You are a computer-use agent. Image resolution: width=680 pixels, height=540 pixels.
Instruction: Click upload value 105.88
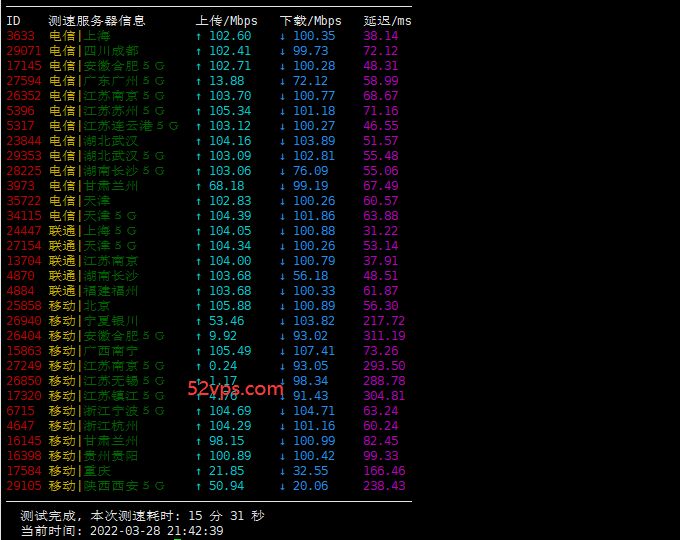[x=230, y=306]
